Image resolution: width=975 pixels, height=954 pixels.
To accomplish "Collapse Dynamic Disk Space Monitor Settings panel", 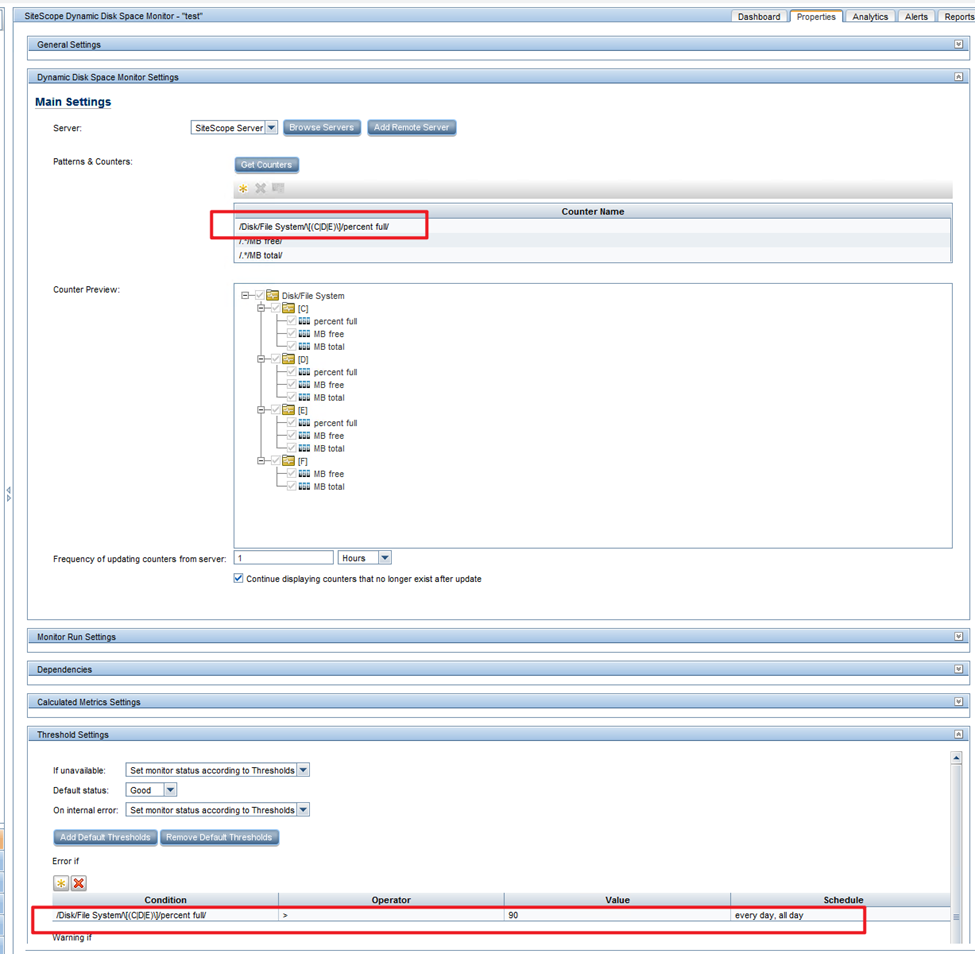I will pyautogui.click(x=958, y=76).
